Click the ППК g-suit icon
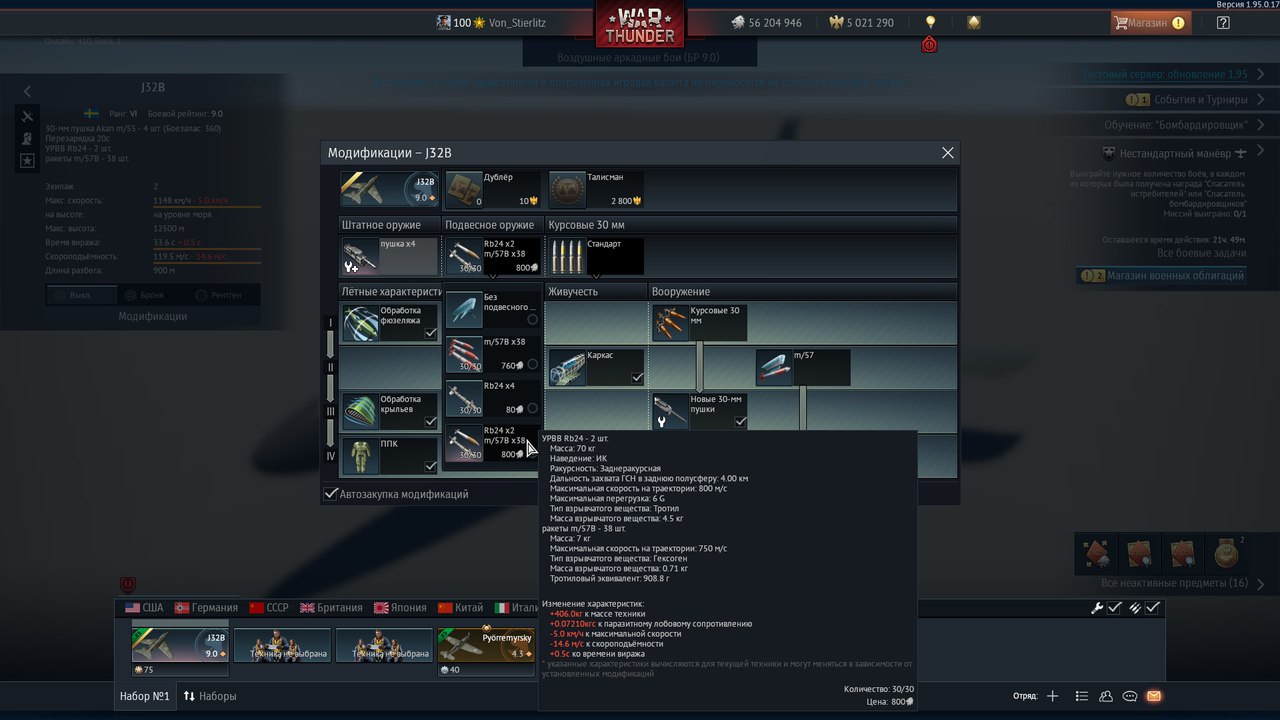Image resolution: width=1280 pixels, height=720 pixels. tap(360, 456)
